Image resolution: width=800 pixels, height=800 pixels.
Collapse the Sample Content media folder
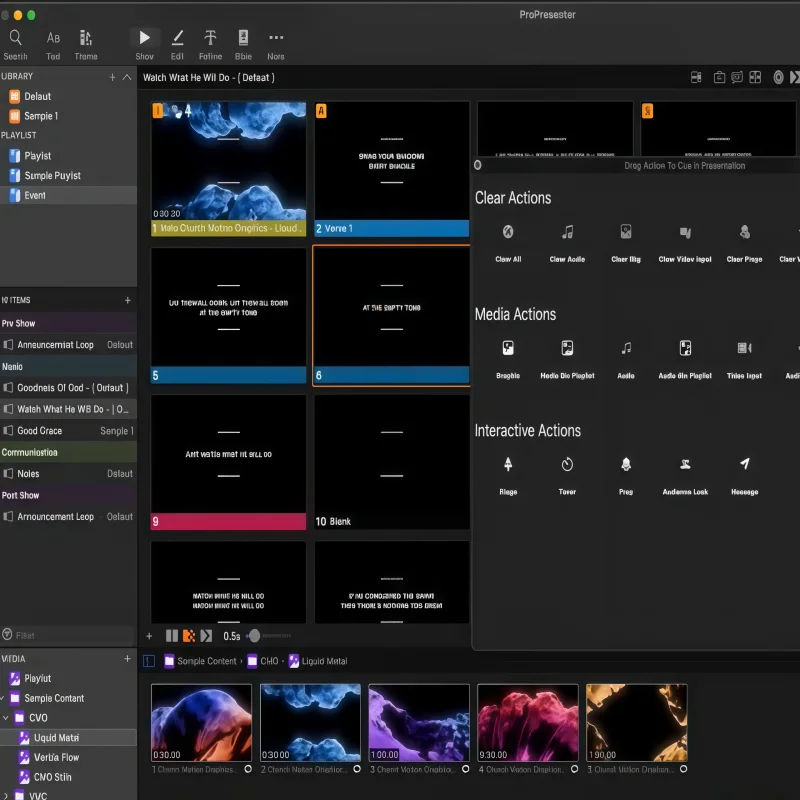4,698
